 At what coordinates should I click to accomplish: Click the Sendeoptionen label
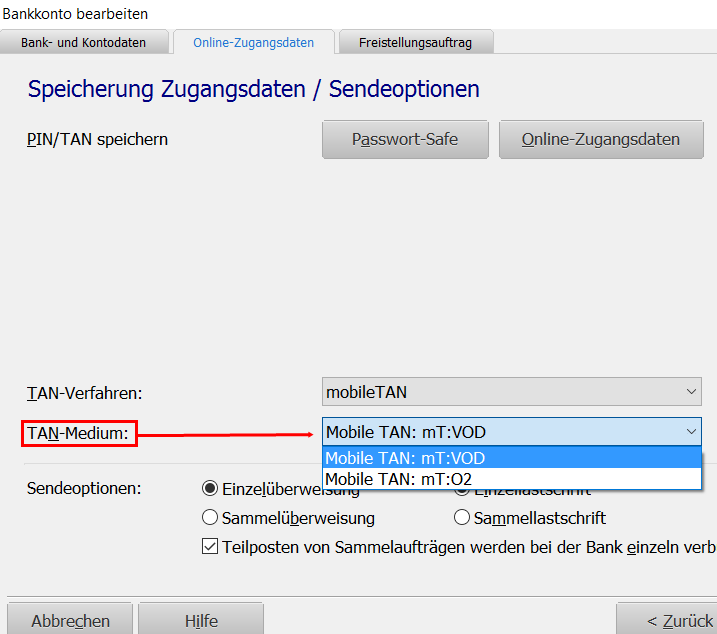84,489
